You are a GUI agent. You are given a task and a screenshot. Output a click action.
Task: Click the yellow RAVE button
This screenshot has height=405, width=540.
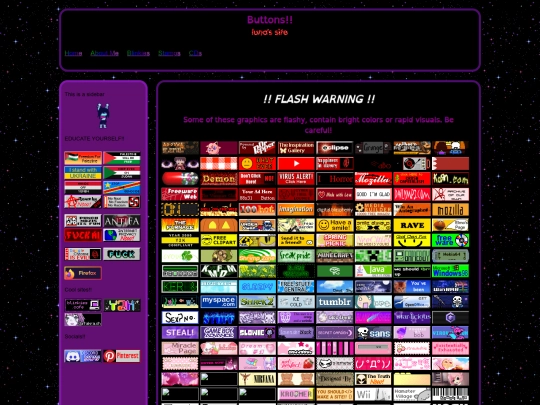(x=412, y=225)
